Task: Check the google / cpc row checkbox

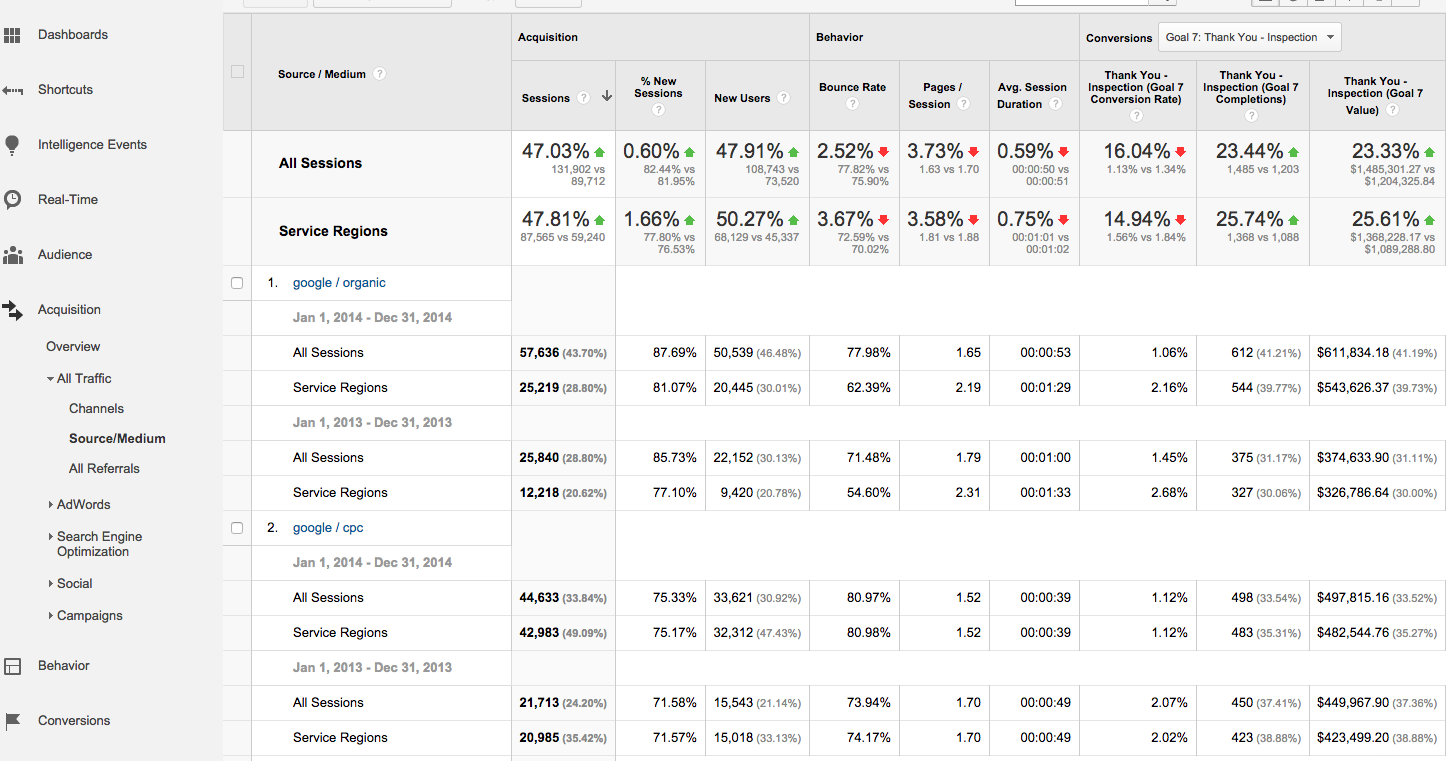Action: 237,528
